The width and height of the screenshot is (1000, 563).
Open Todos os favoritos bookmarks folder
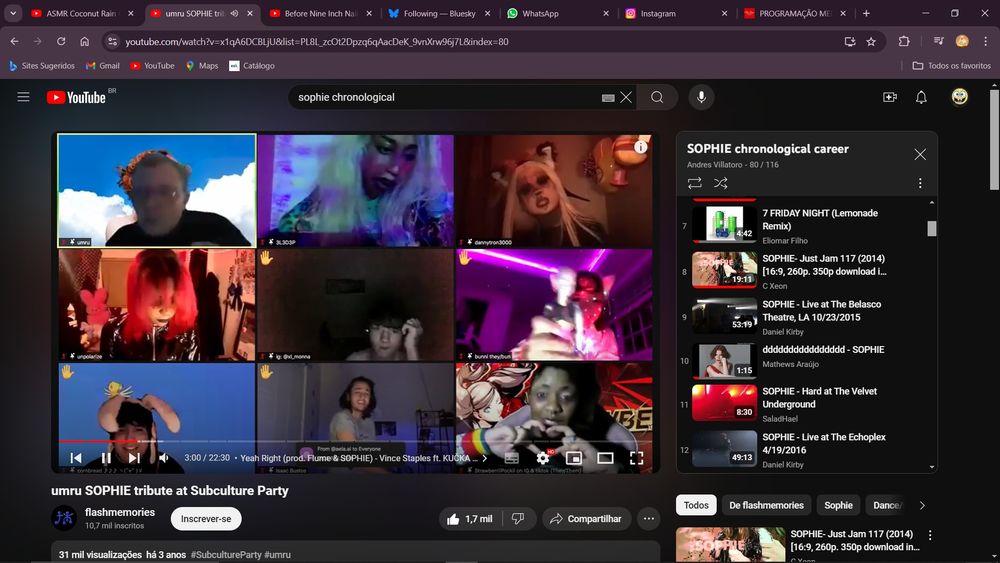(x=952, y=66)
